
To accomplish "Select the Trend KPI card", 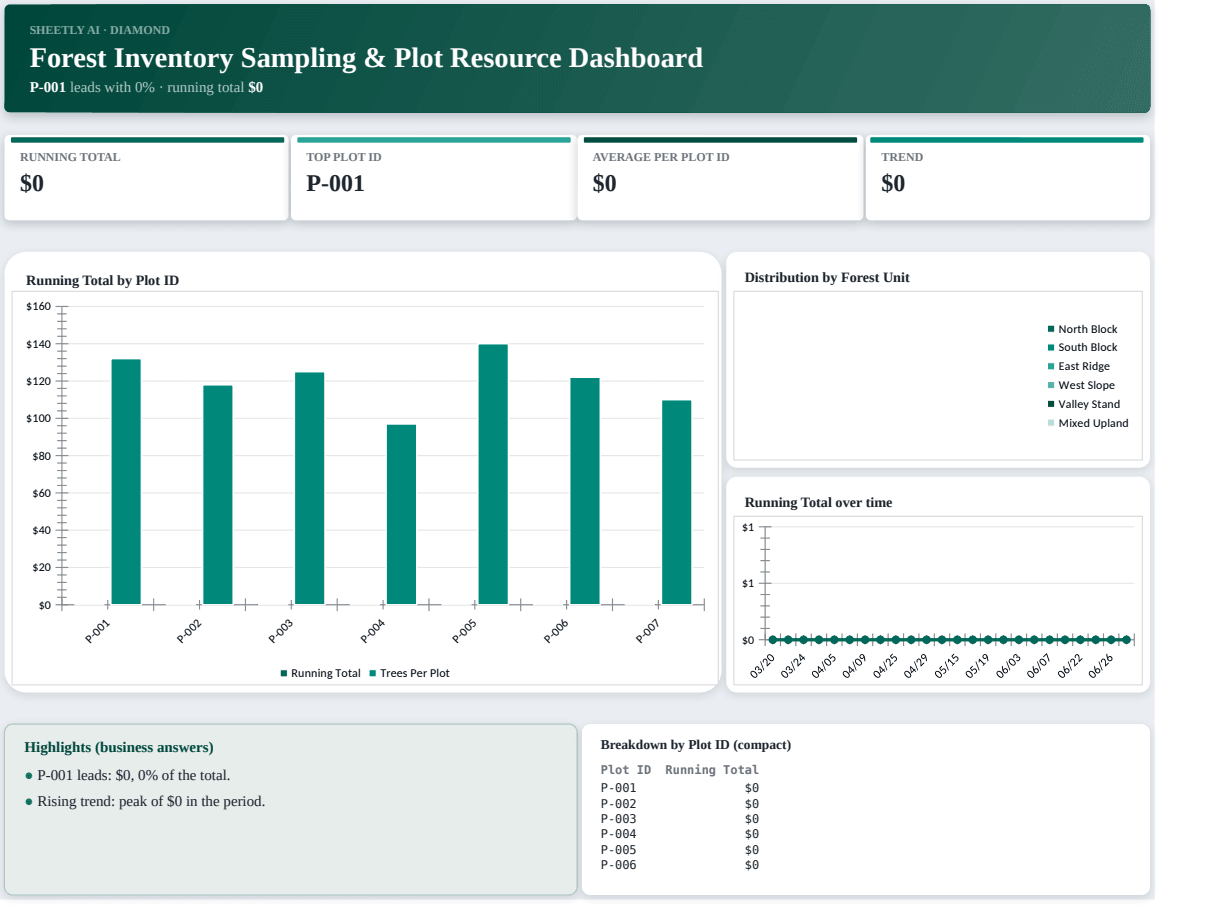I will tap(1007, 178).
